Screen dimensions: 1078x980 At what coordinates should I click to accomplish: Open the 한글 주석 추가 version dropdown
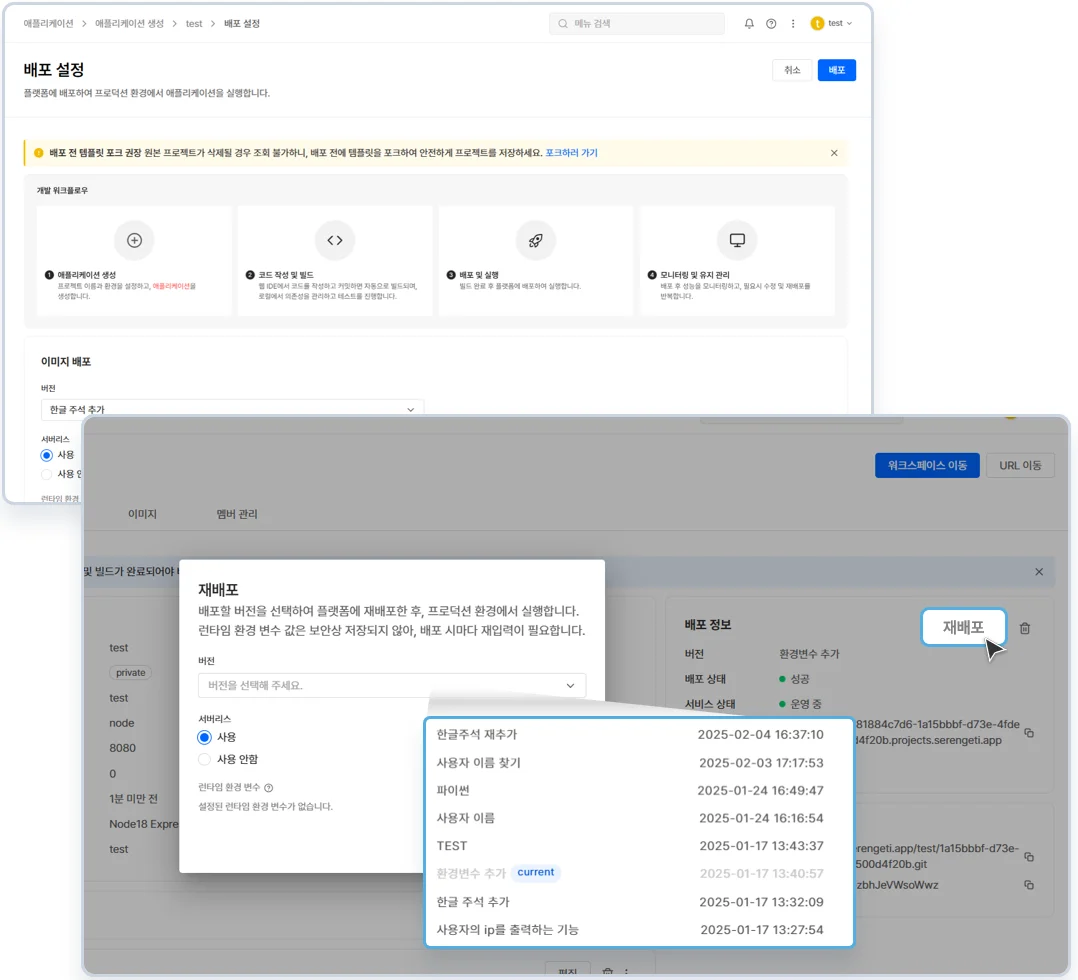coord(232,409)
